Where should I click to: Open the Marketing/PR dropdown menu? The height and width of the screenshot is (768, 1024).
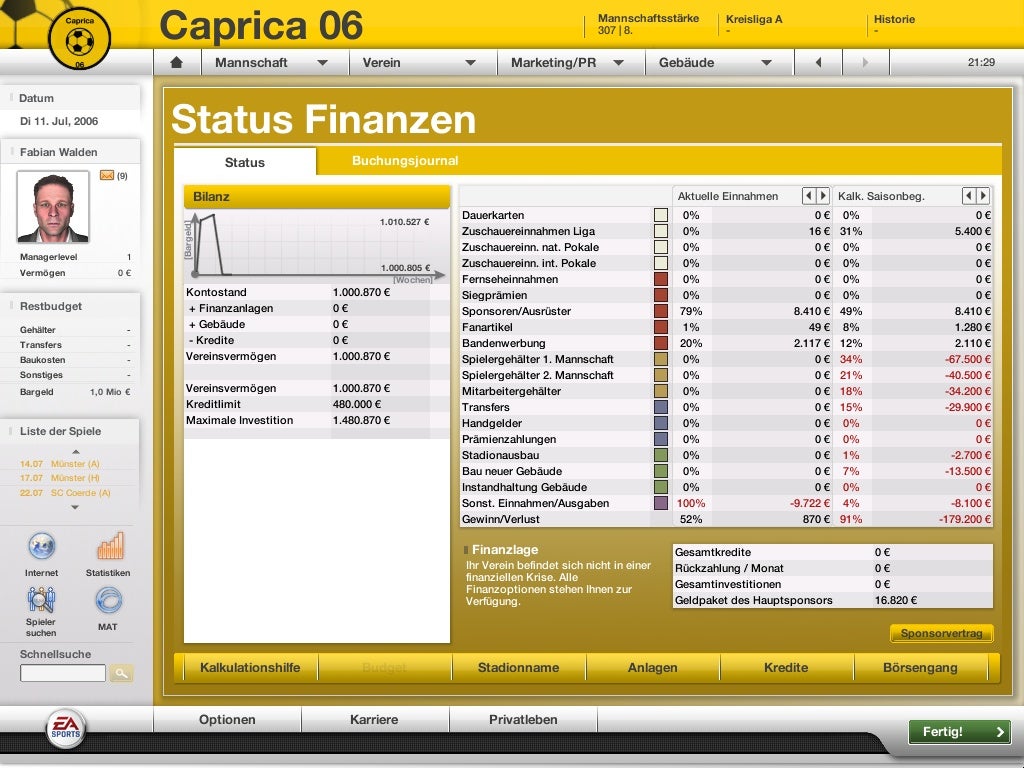pyautogui.click(x=571, y=63)
